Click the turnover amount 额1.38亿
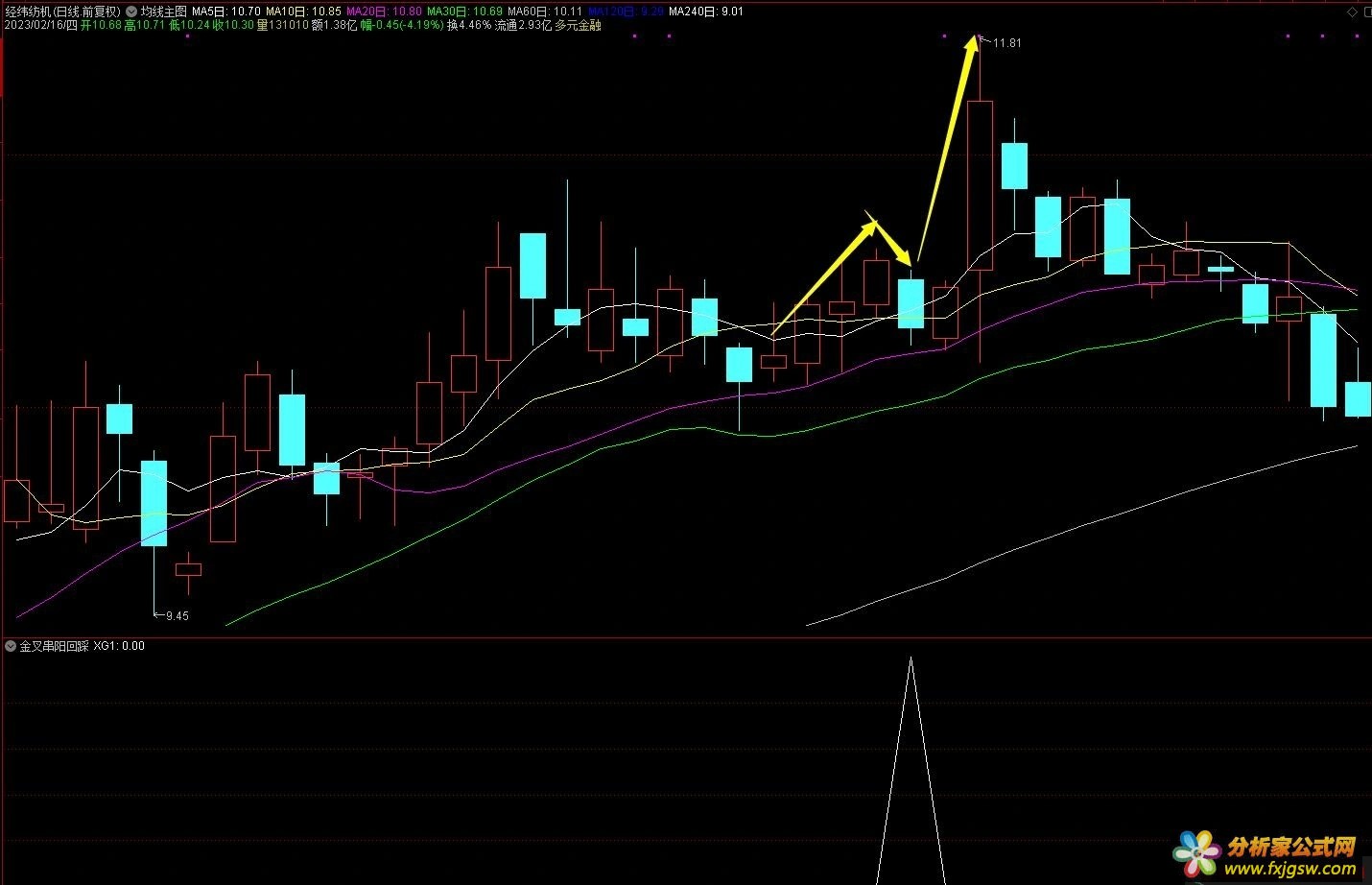Viewport: 1372px width, 885px height. click(x=334, y=25)
